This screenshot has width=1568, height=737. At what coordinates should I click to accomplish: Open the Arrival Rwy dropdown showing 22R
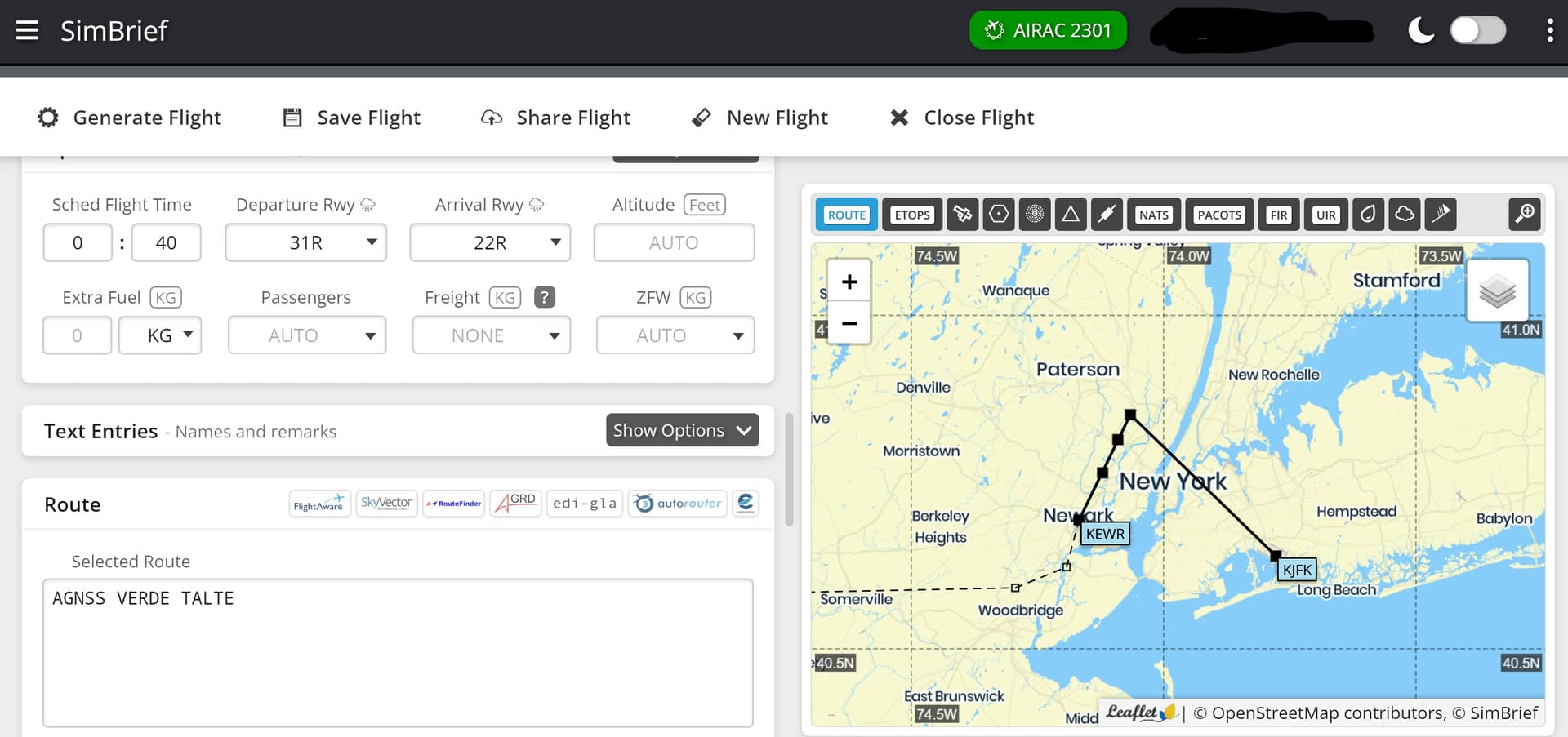click(490, 243)
